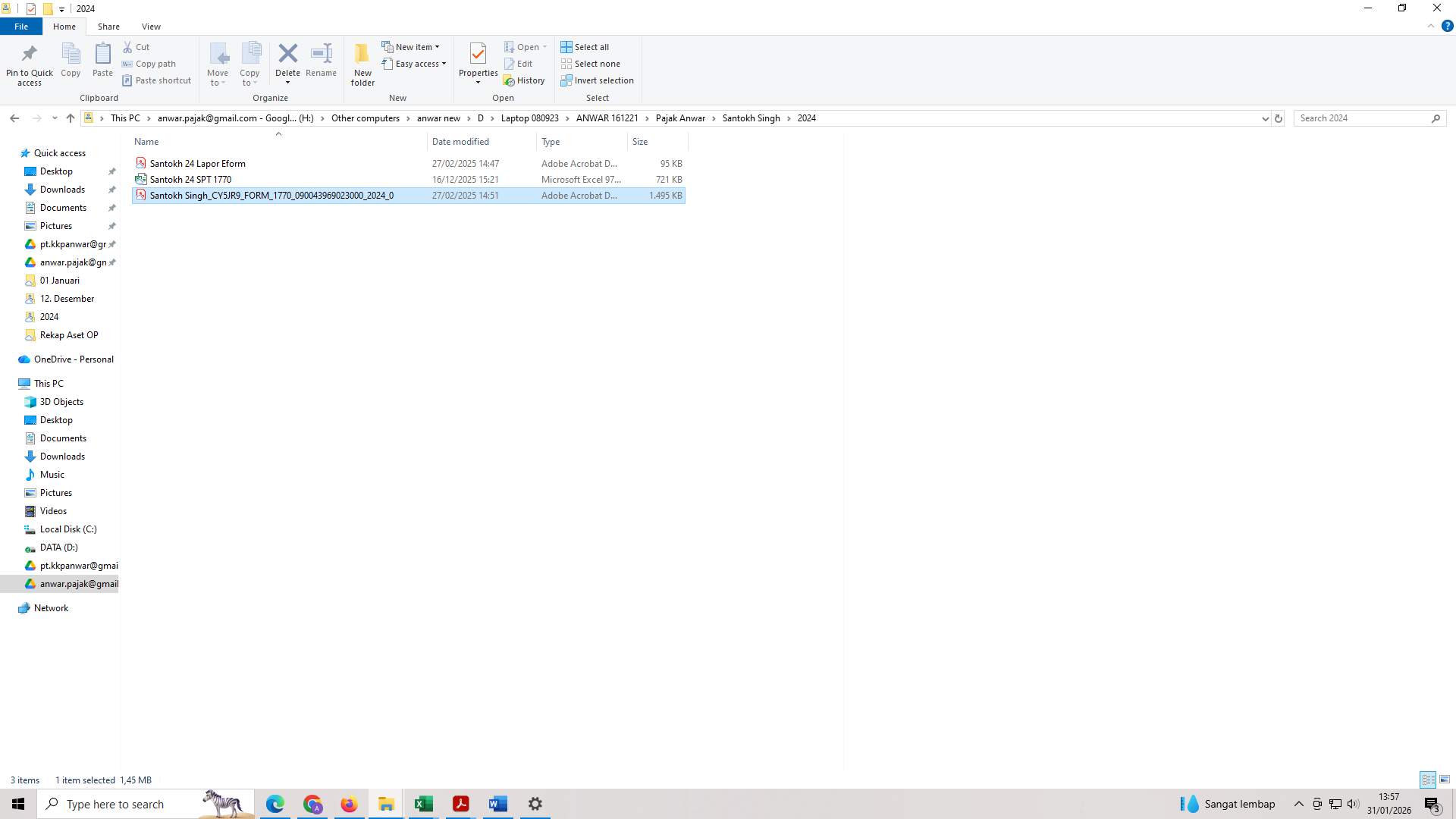
Task: Click inside the Search 2024 box
Action: point(1357,118)
